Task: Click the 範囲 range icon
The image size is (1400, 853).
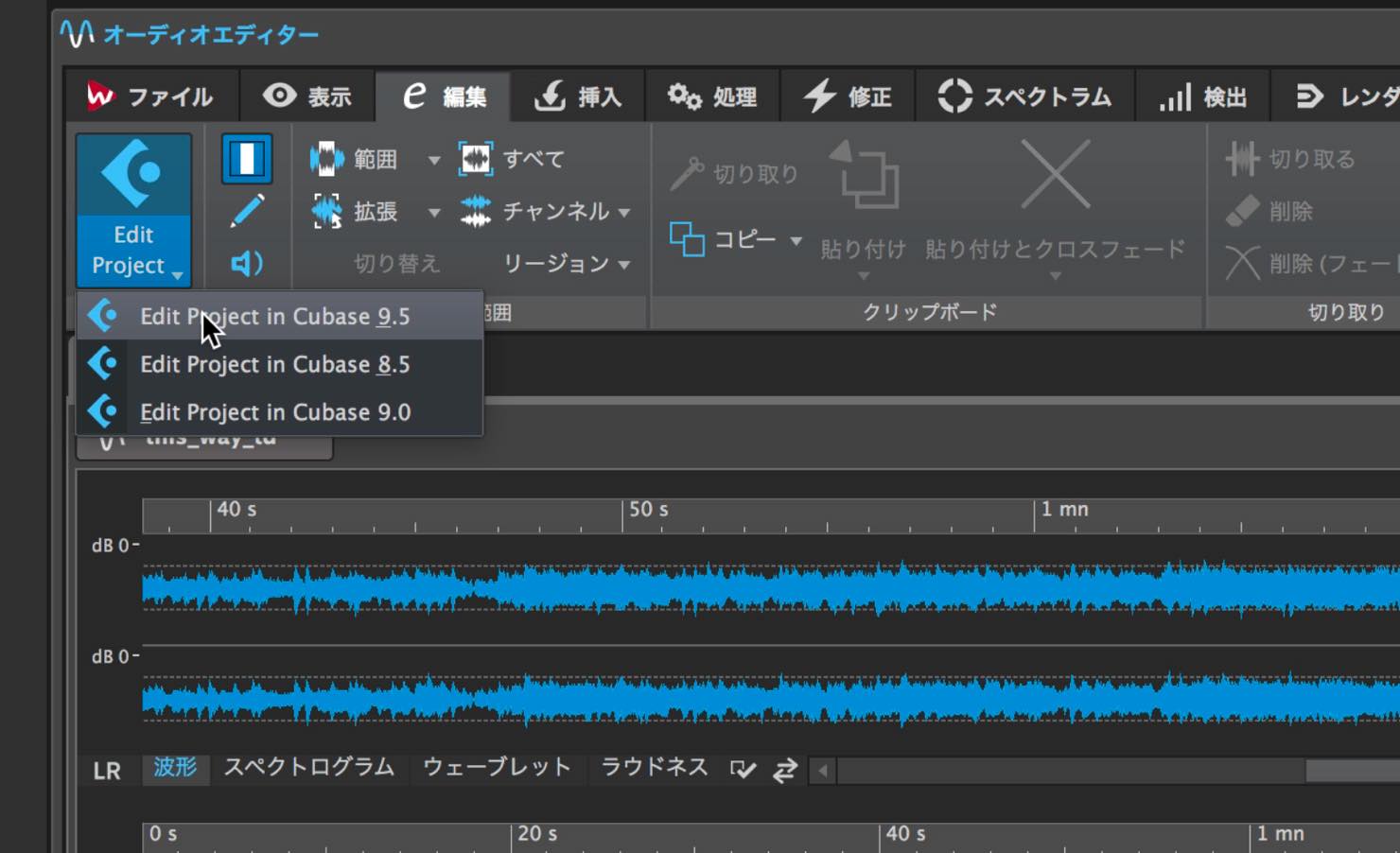Action: click(x=327, y=159)
